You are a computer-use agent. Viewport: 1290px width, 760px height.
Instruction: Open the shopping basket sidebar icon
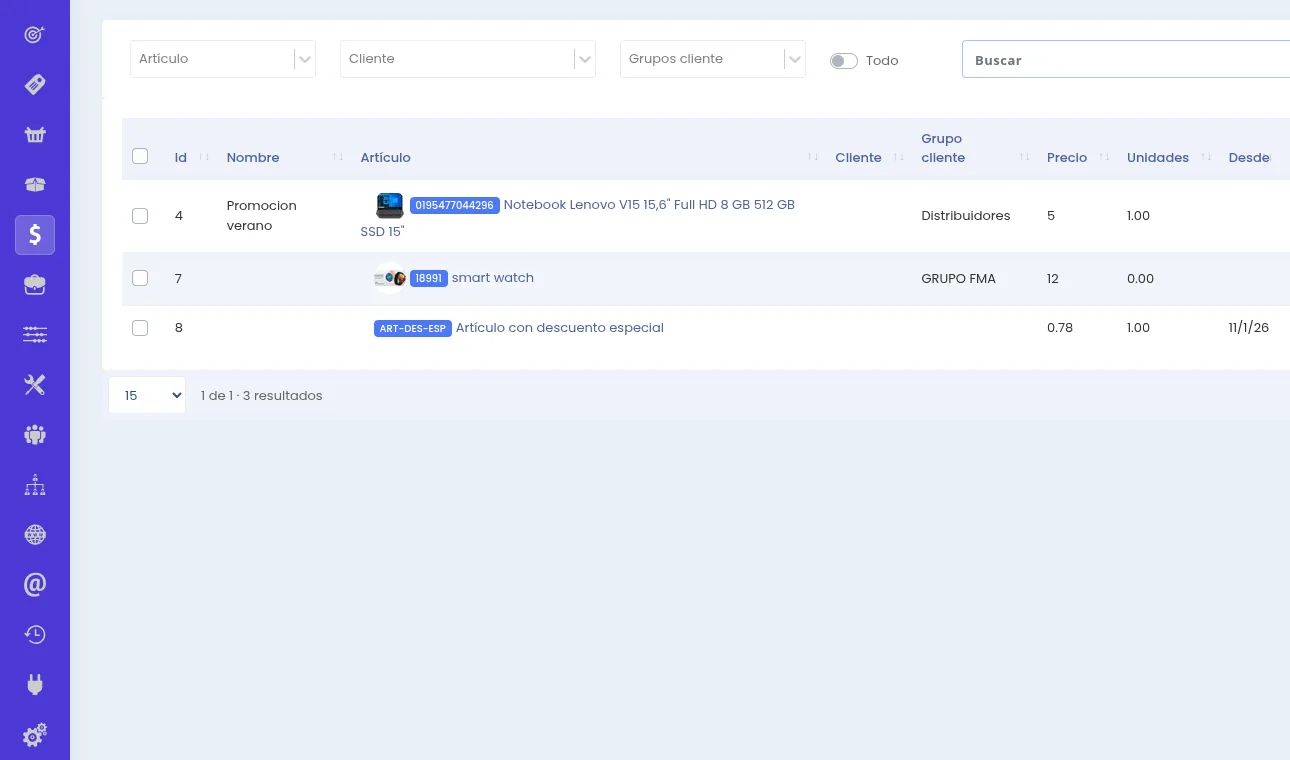35,134
